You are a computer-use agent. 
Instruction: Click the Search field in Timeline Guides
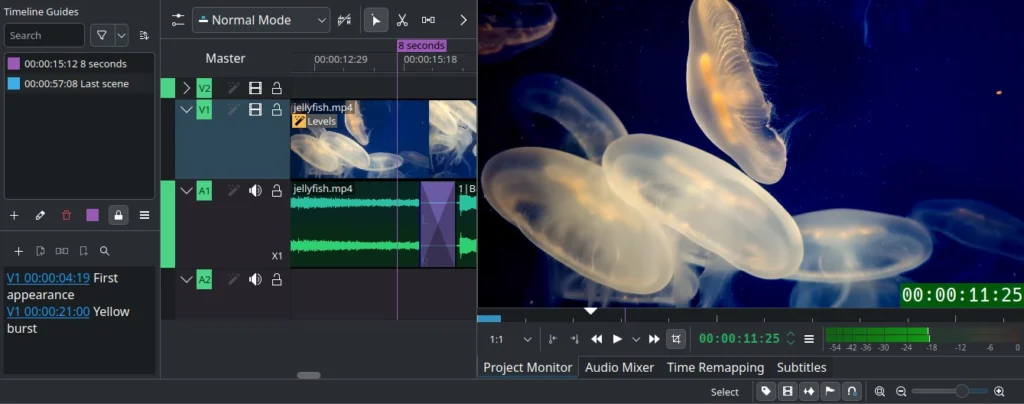pos(44,35)
